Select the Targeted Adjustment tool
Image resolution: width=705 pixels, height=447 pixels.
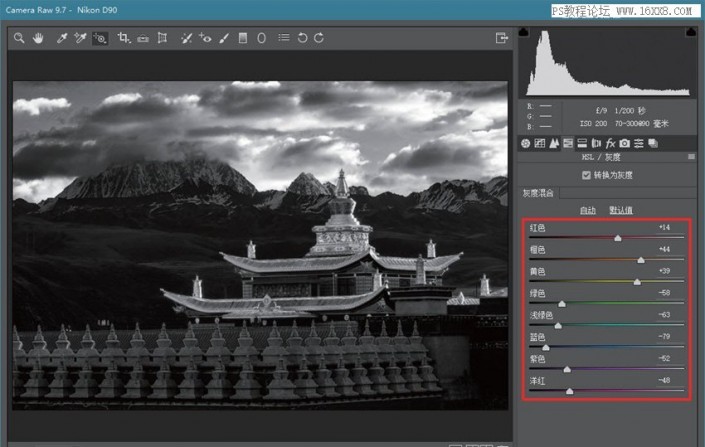100,38
